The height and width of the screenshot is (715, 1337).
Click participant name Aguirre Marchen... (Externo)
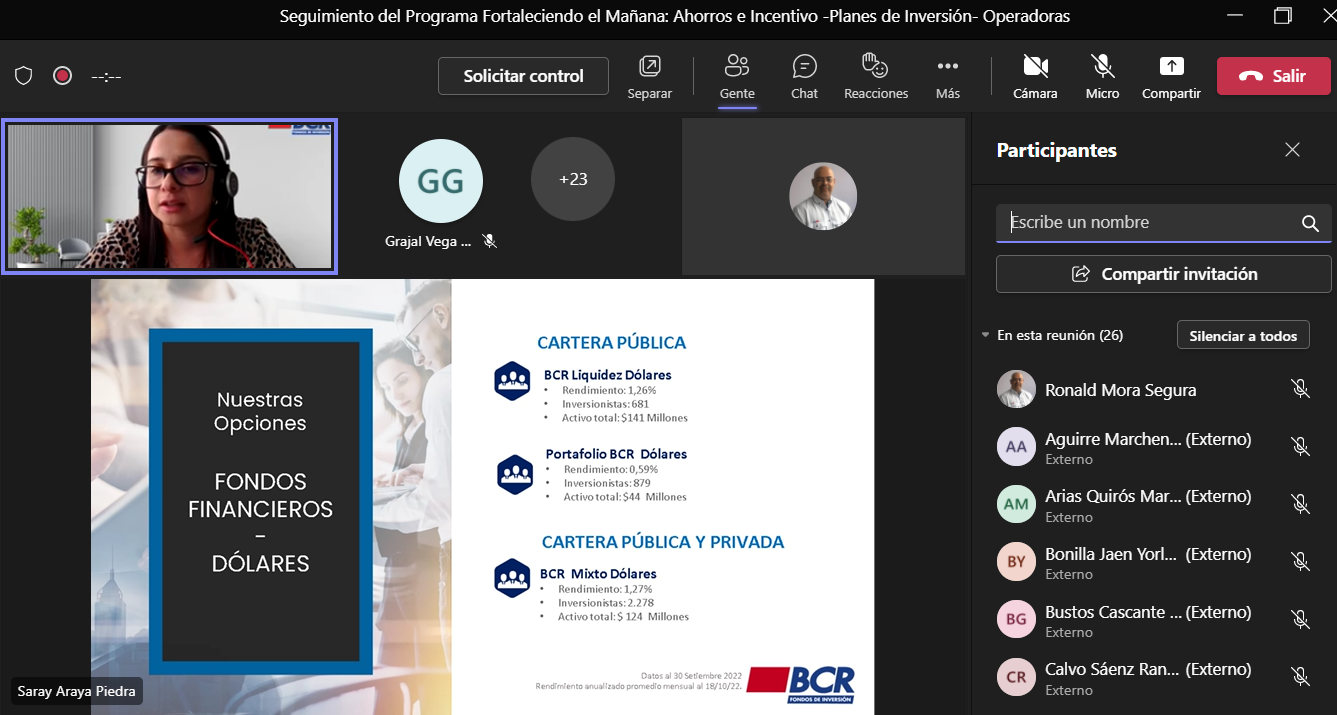pyautogui.click(x=1148, y=439)
